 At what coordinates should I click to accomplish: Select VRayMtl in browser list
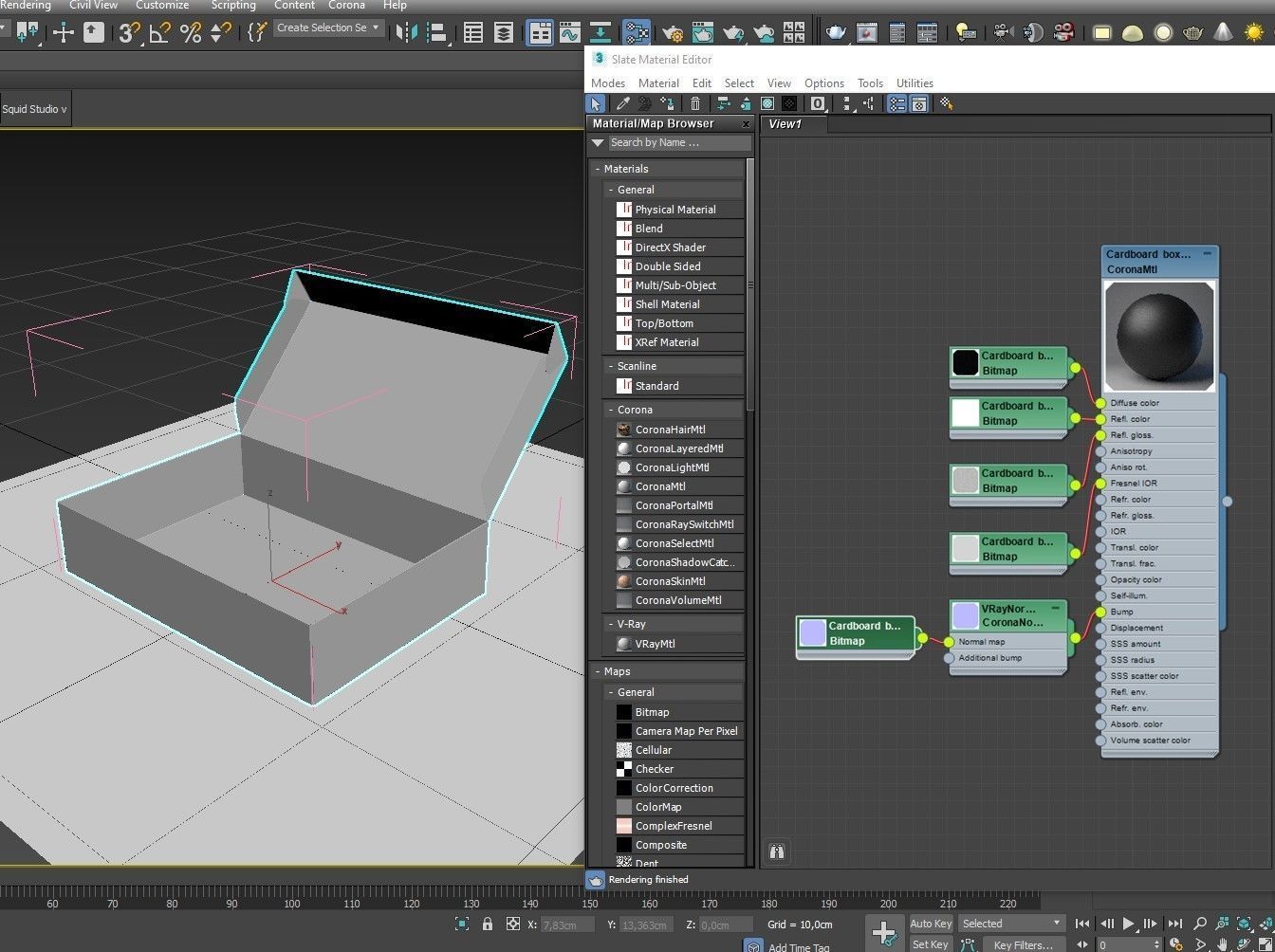pos(655,644)
